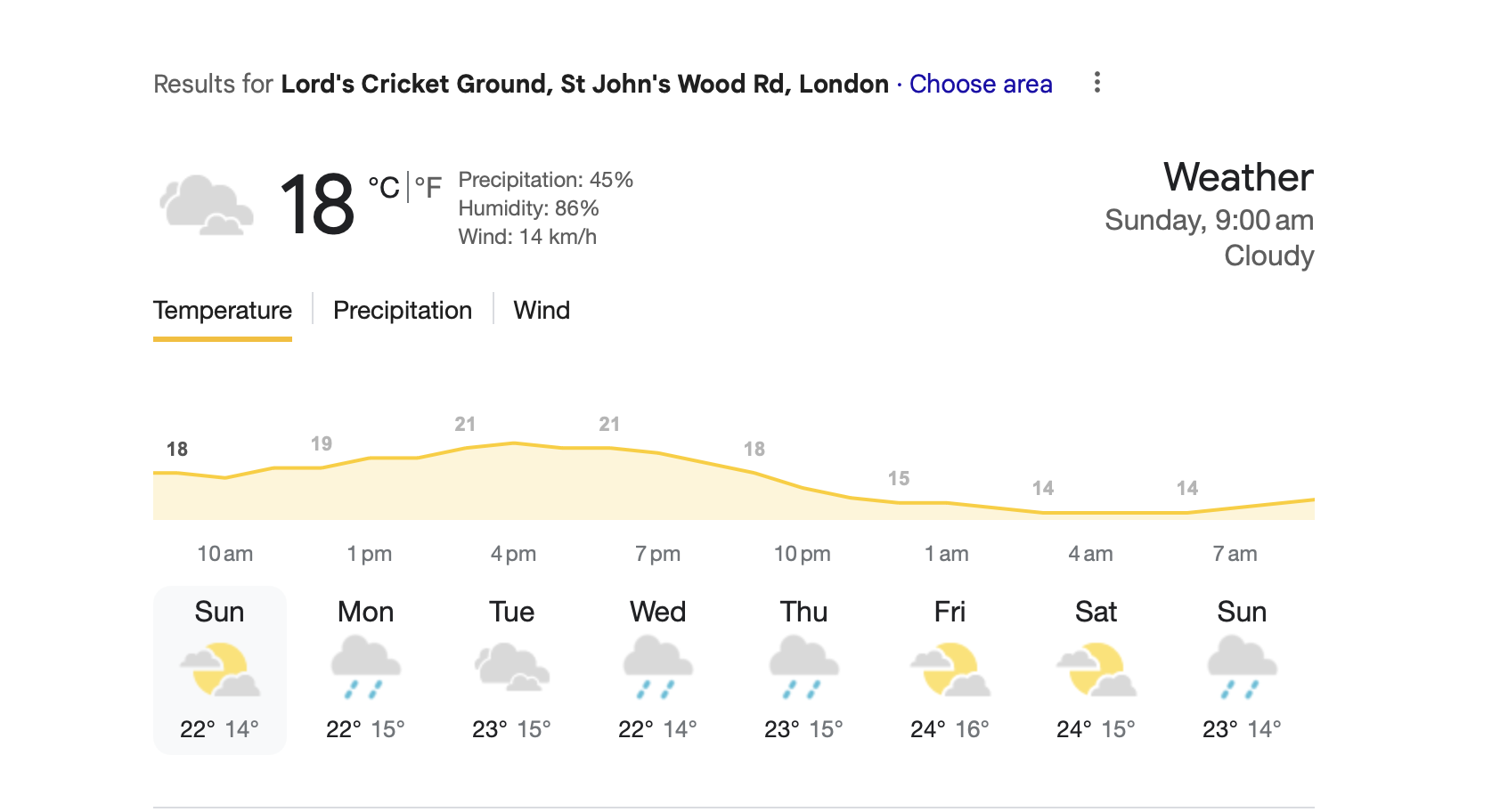Select the last Sun forecast with rain

[1242, 670]
